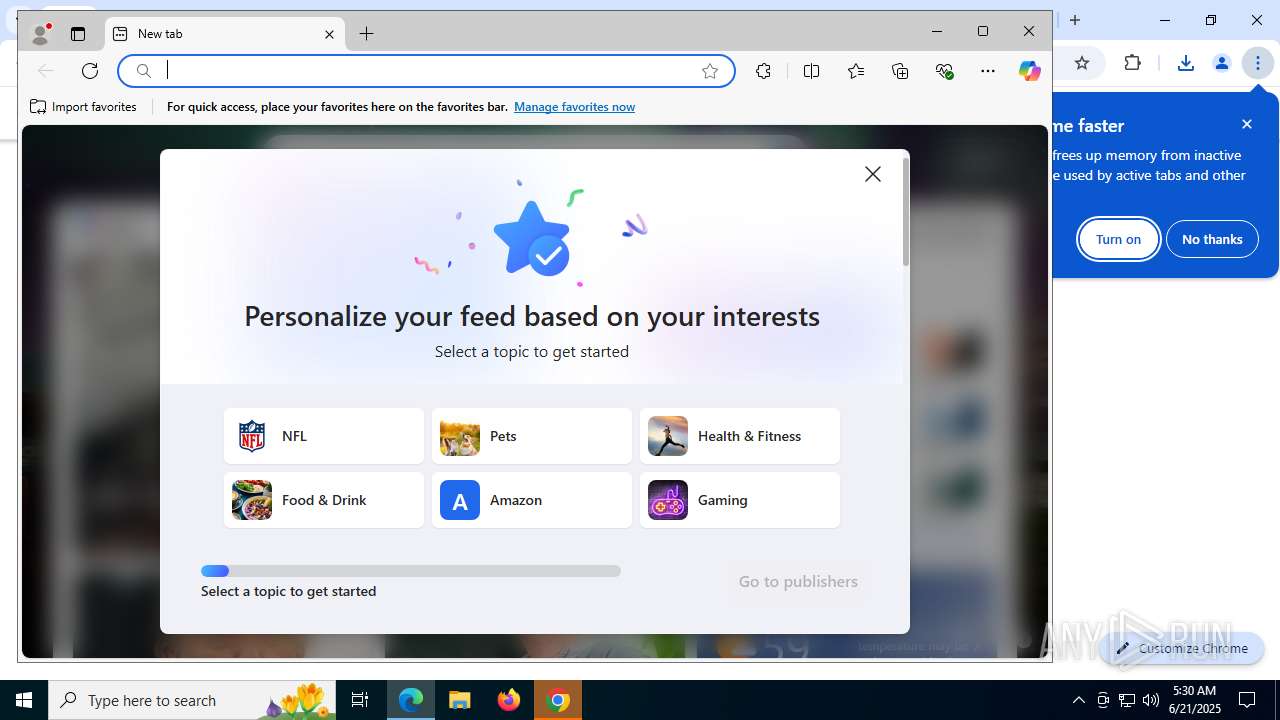1280x720 pixels.
Task: Open the notification center icon
Action: (x=1248, y=700)
